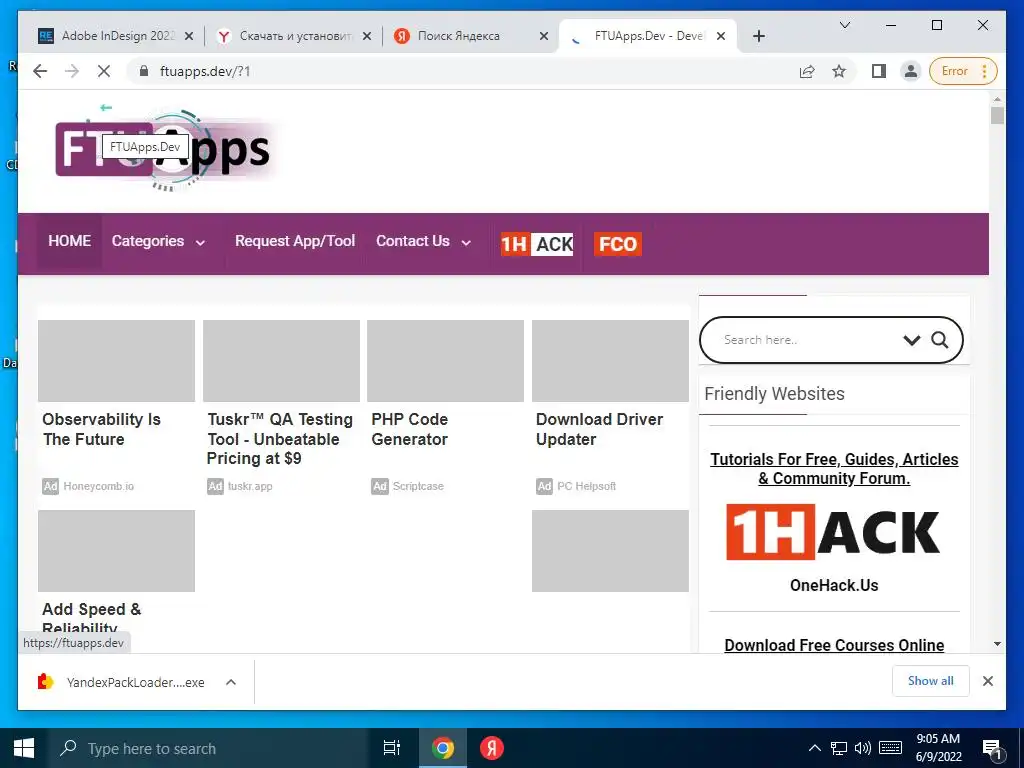Screen dimensions: 1024x768
Task: Launch Yandex Browser from the taskbar
Action: tap(492, 748)
